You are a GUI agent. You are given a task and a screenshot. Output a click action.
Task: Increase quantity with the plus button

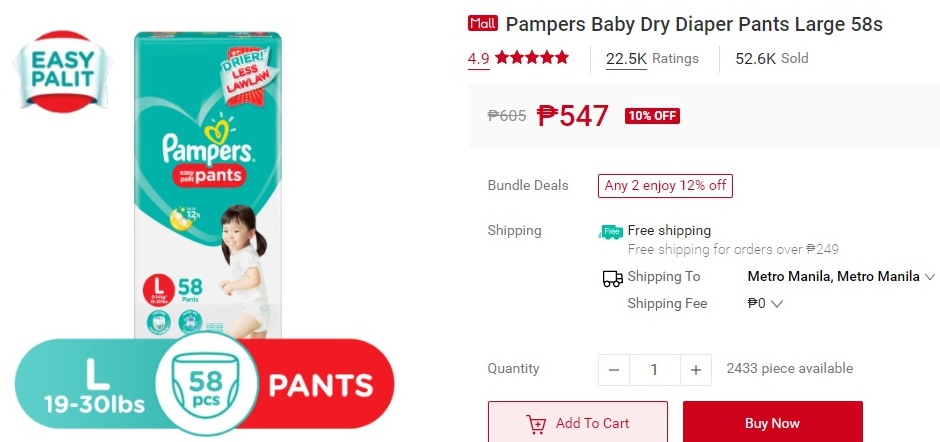695,370
